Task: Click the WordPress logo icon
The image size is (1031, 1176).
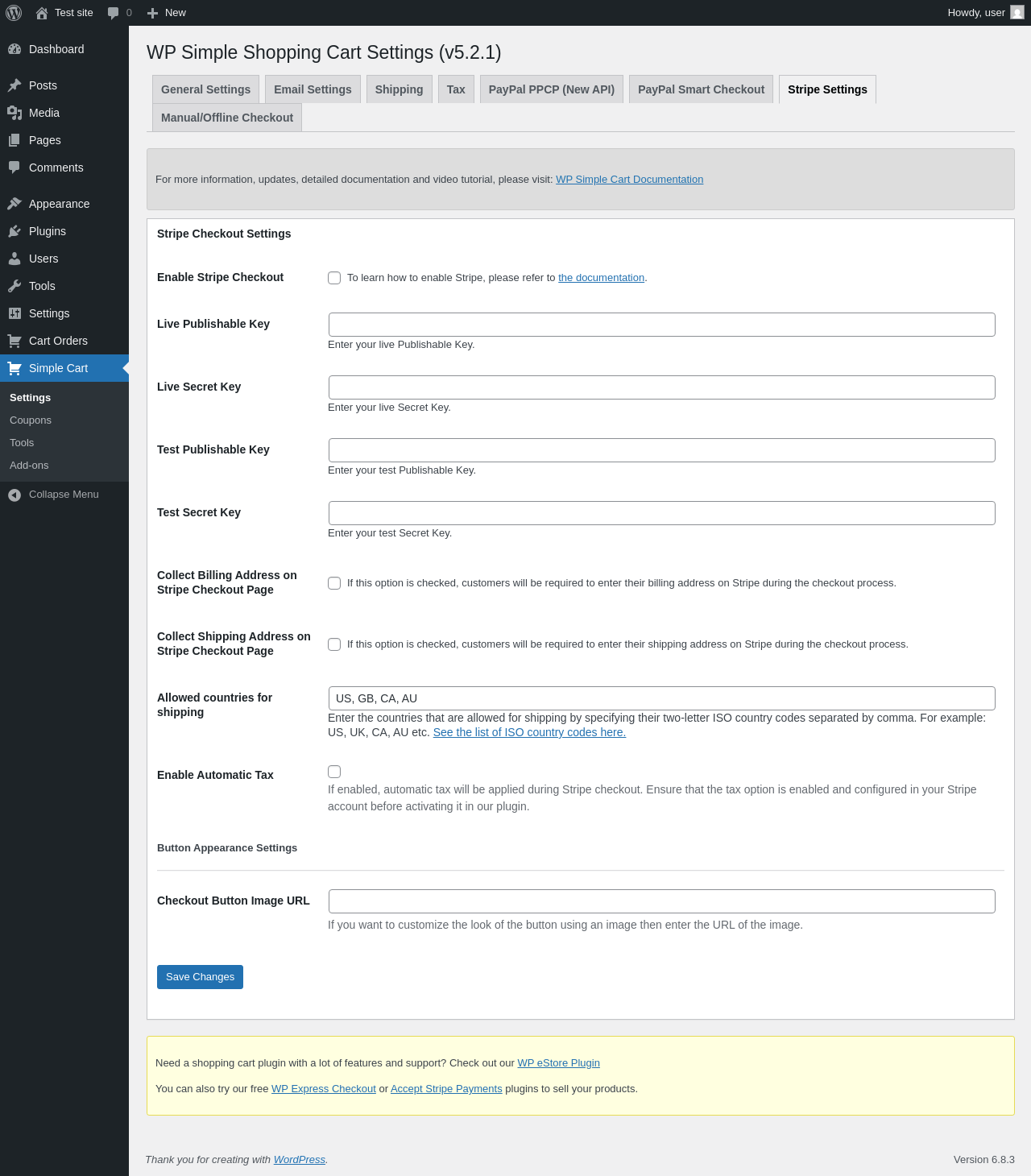Action: pos(14,13)
